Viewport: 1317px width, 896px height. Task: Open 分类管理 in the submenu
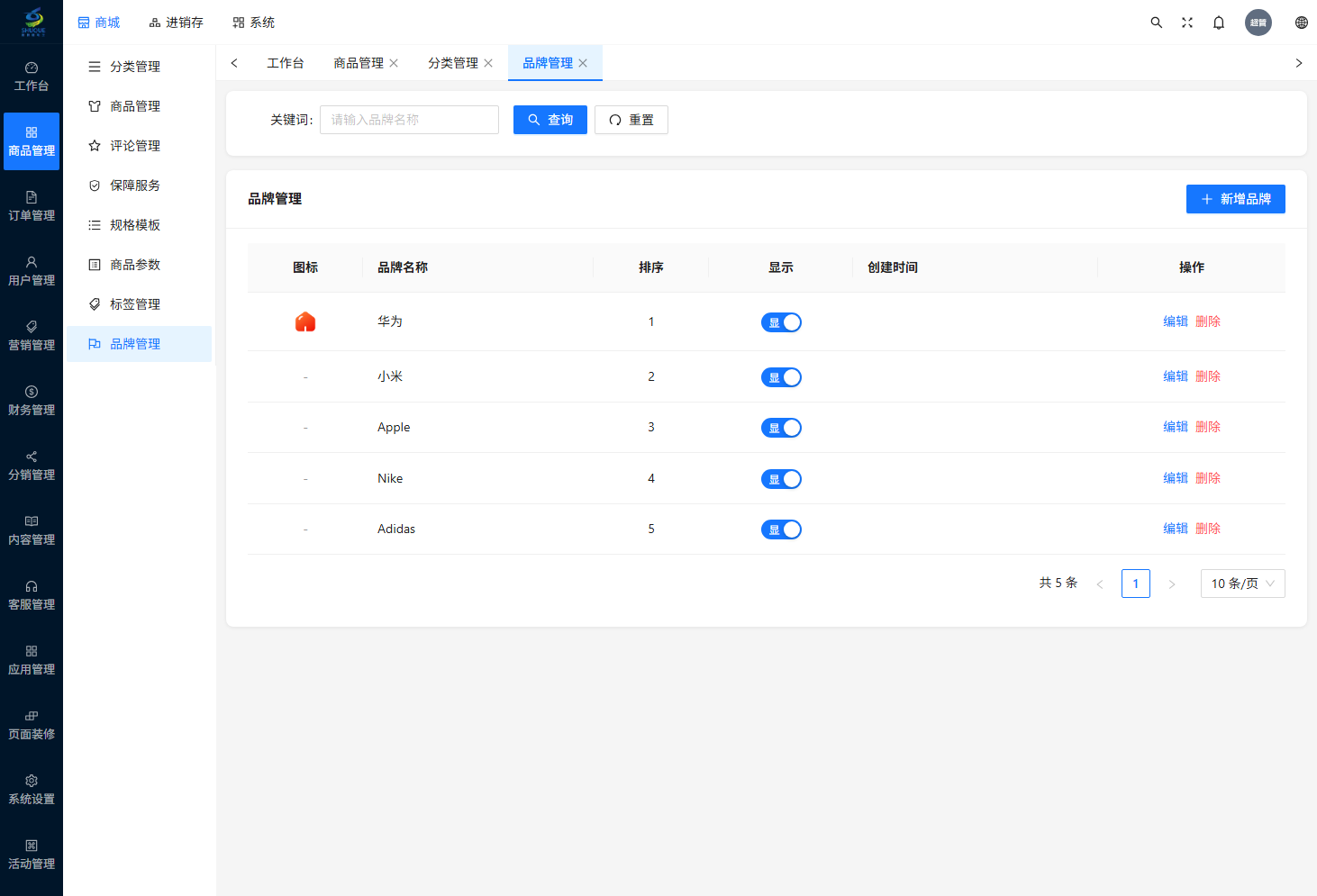pos(139,67)
